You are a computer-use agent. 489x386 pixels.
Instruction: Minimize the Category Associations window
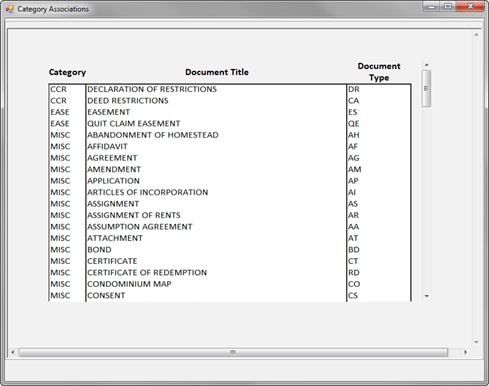point(432,7)
